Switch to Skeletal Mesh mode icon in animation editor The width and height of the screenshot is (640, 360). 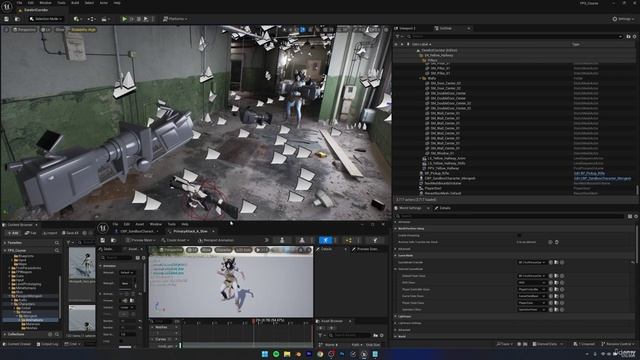pos(302,240)
